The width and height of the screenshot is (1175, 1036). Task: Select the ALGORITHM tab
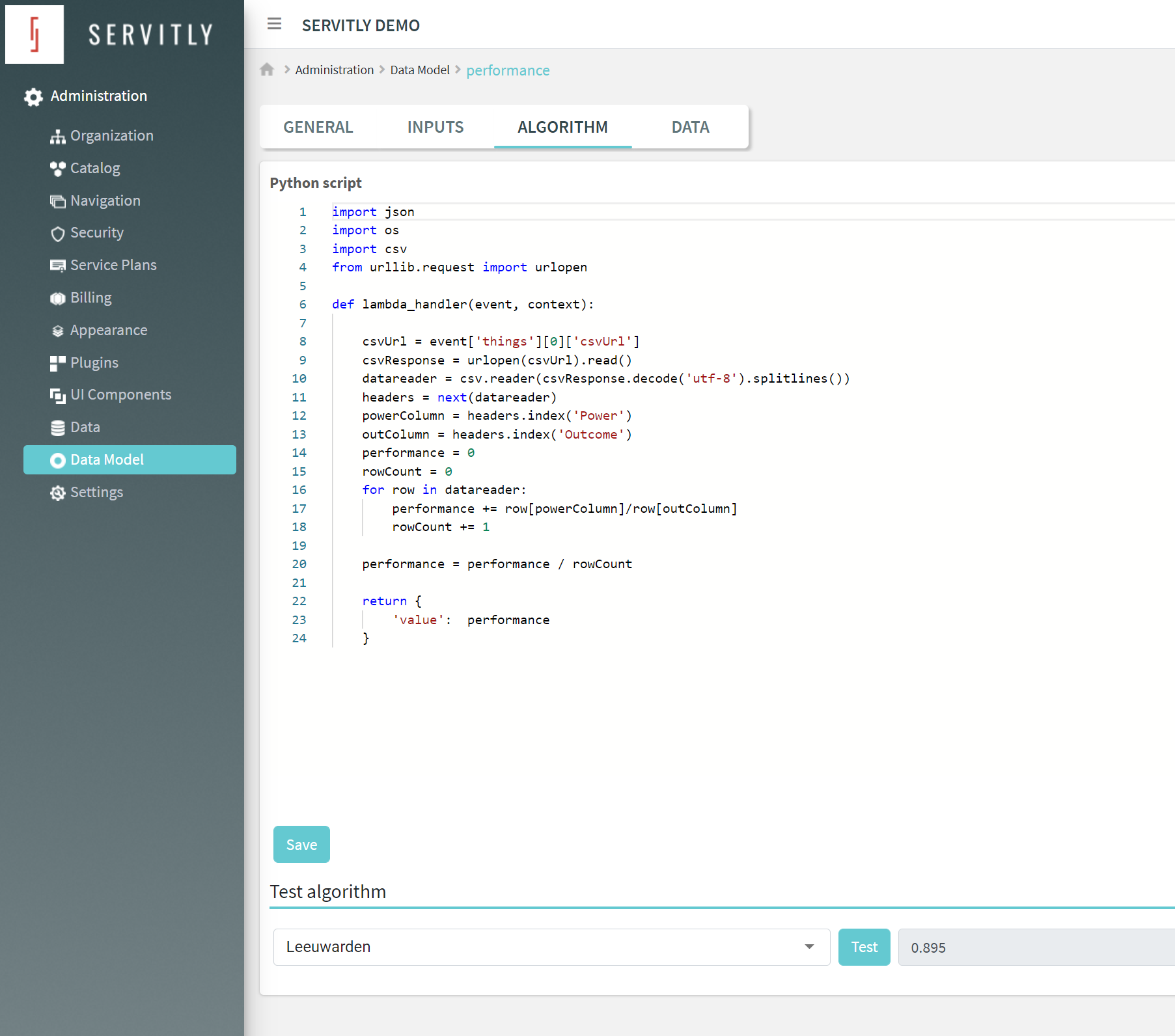[562, 127]
